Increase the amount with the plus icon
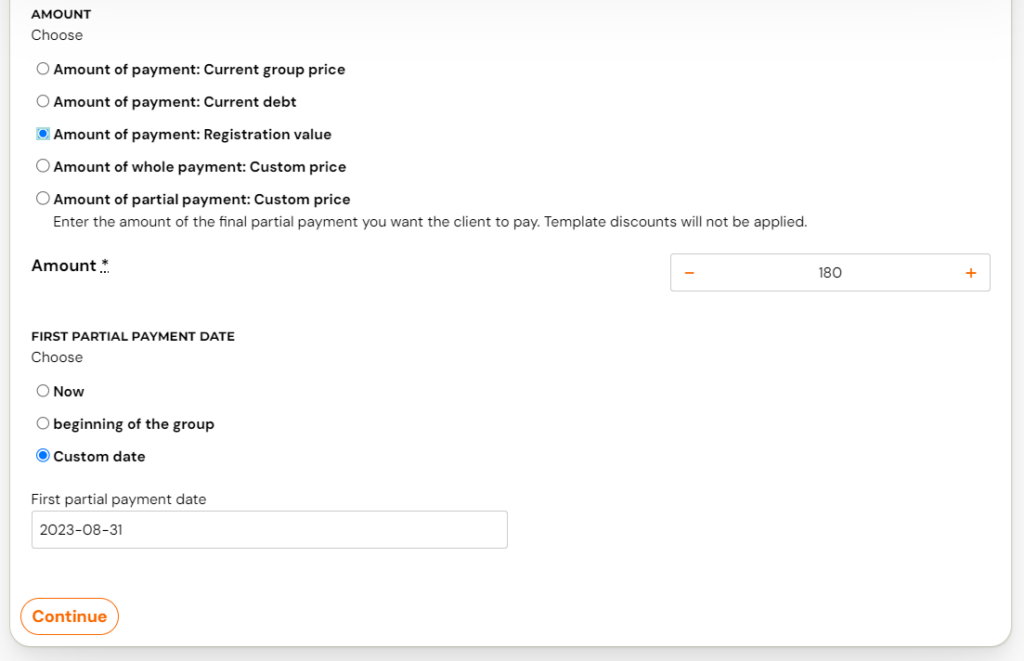 click(971, 273)
